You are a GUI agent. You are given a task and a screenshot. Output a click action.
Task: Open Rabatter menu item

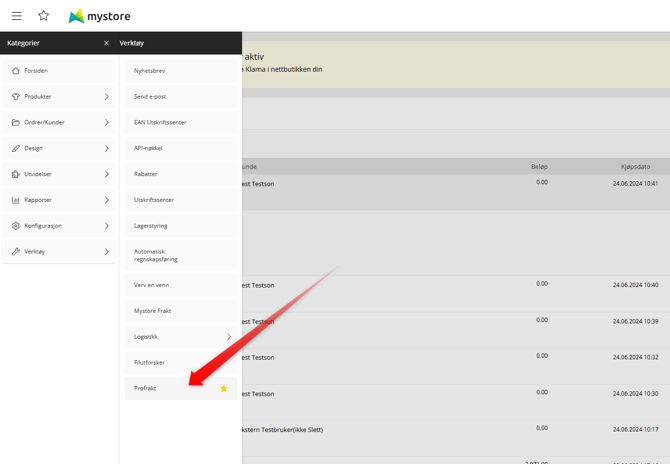(x=181, y=174)
